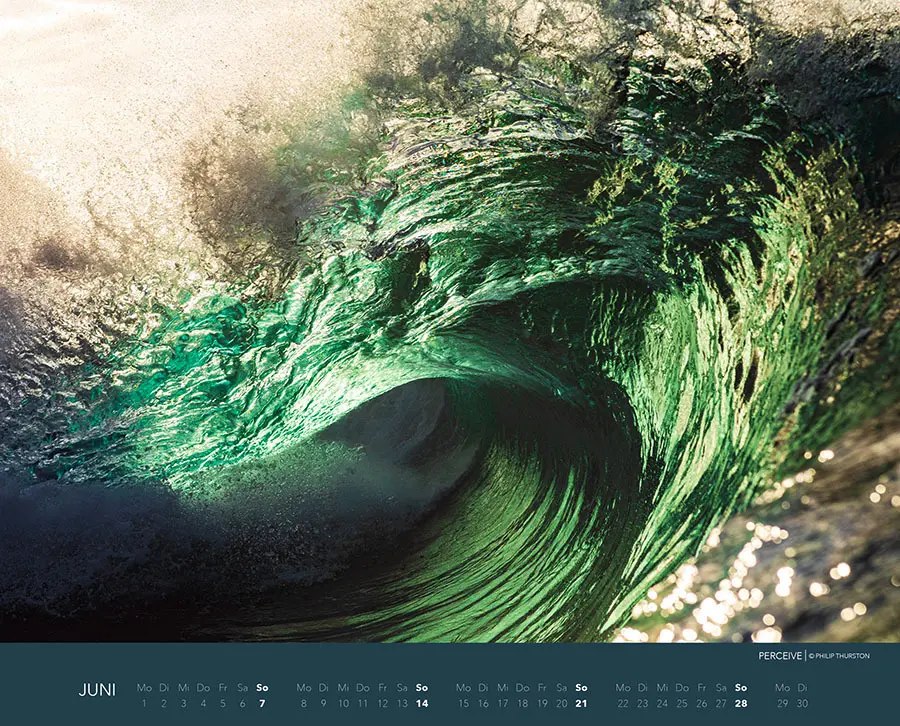Select bold Sunday date 7
900x726 pixels.
point(262,703)
